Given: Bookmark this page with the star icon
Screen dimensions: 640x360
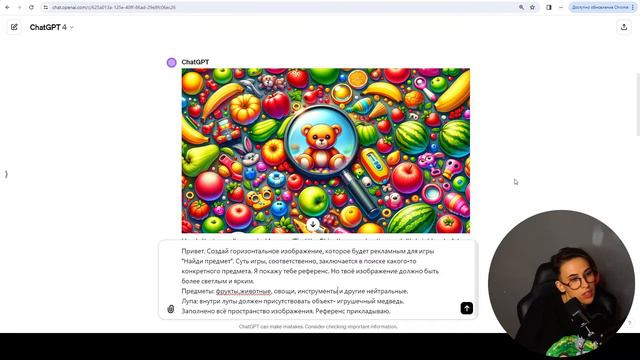Looking at the screenshot, I should pos(532,7).
